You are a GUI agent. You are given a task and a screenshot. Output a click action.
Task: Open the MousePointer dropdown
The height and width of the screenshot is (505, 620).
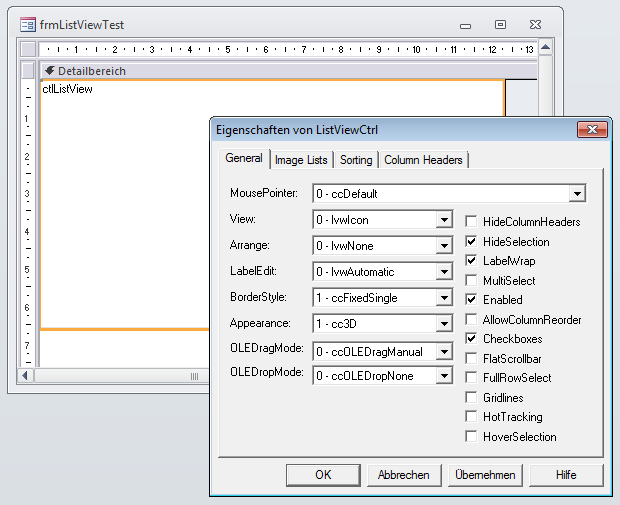(576, 193)
